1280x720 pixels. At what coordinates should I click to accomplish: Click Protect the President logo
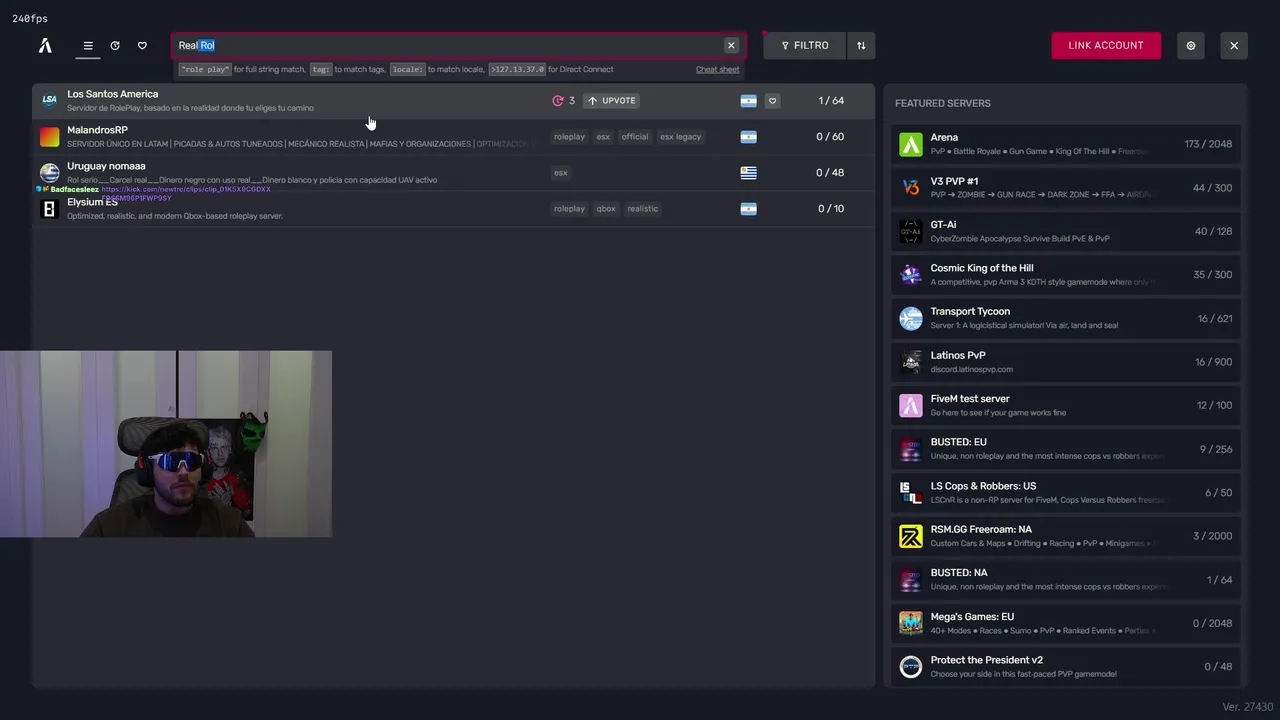[911, 666]
